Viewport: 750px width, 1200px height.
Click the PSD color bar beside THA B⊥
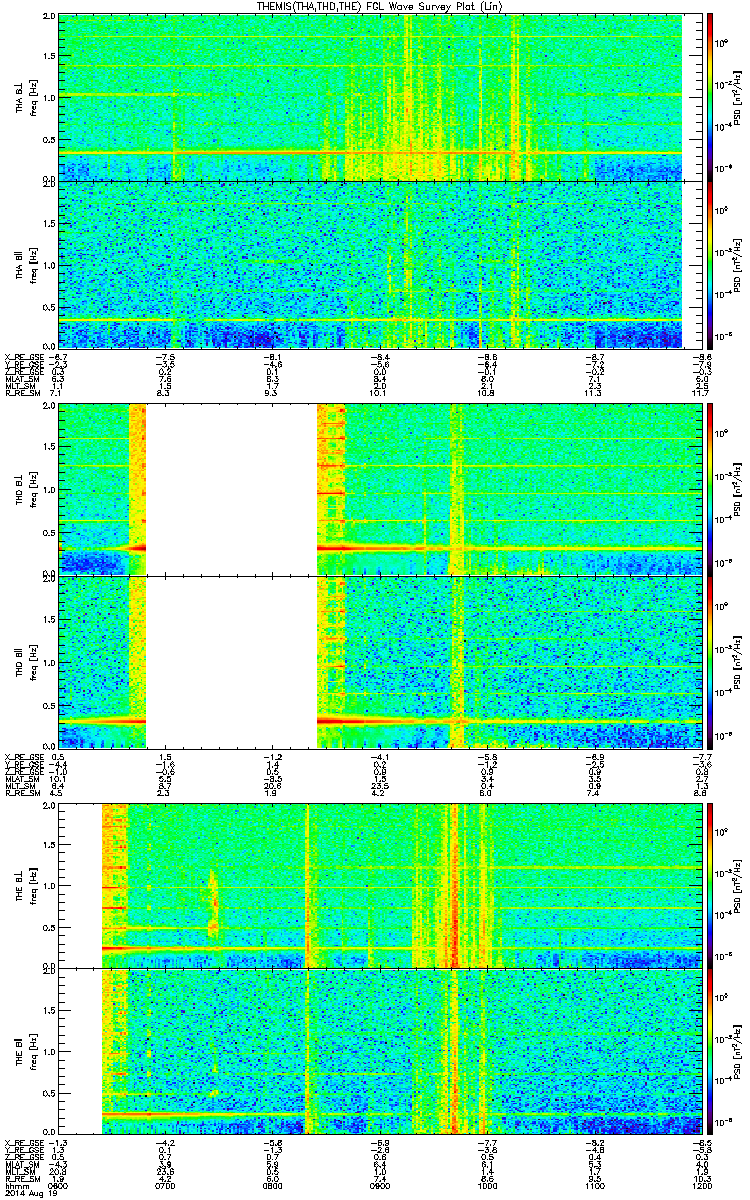click(x=710, y=98)
